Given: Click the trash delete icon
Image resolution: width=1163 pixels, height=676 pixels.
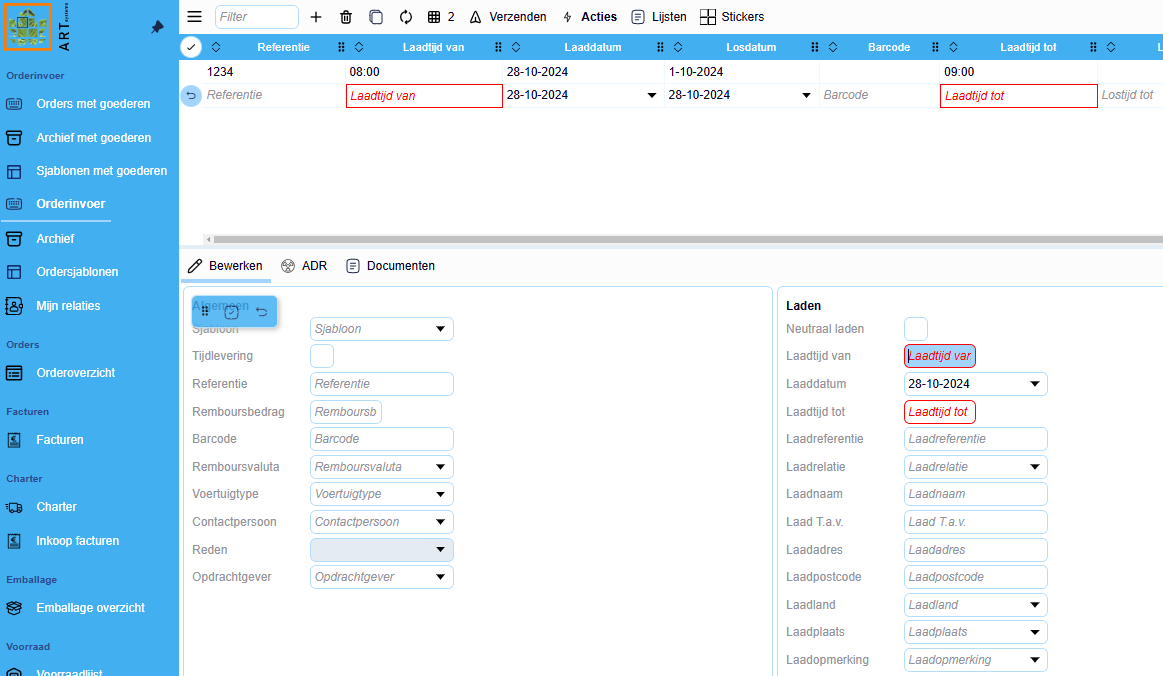Looking at the screenshot, I should (346, 17).
